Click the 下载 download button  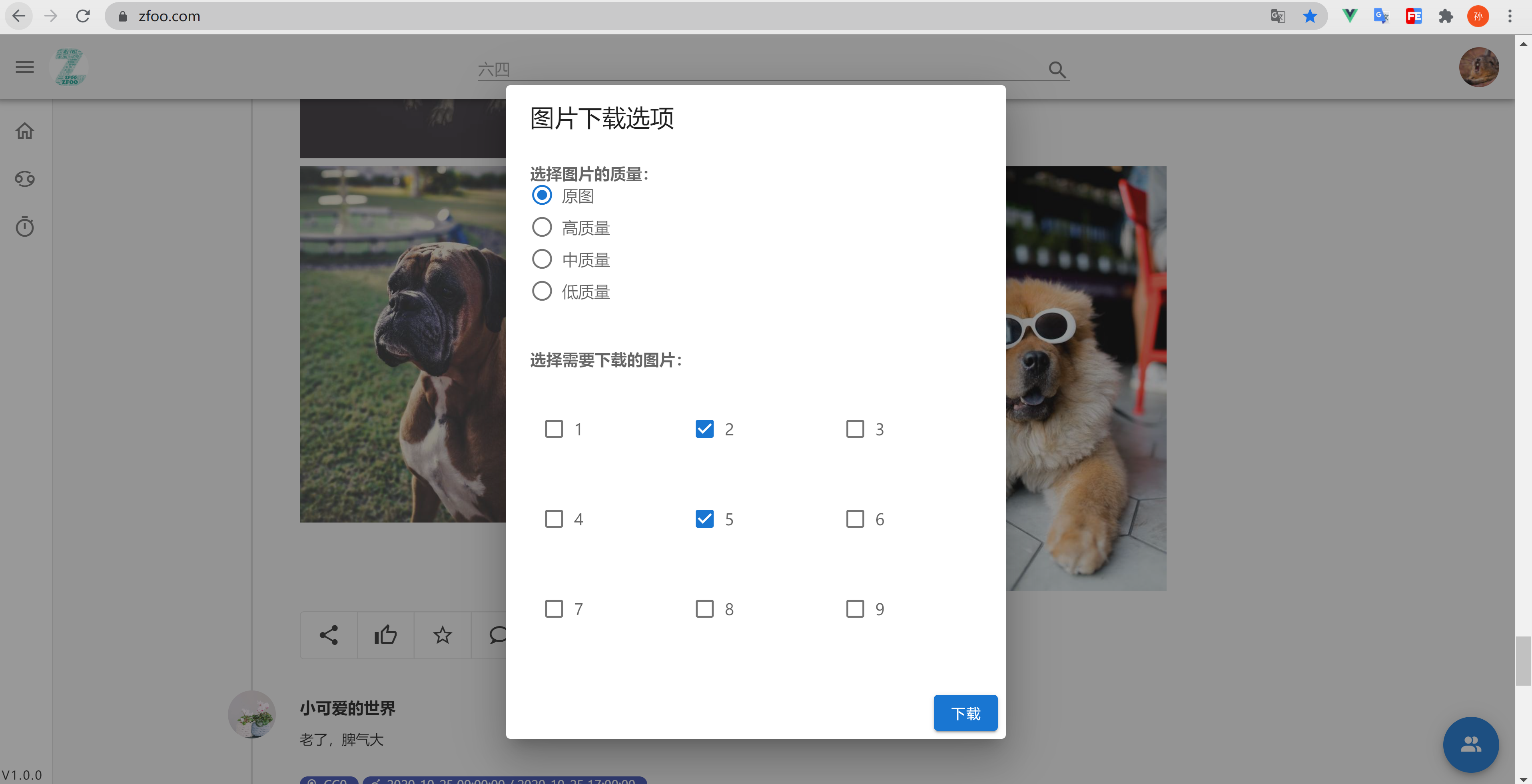point(965,712)
